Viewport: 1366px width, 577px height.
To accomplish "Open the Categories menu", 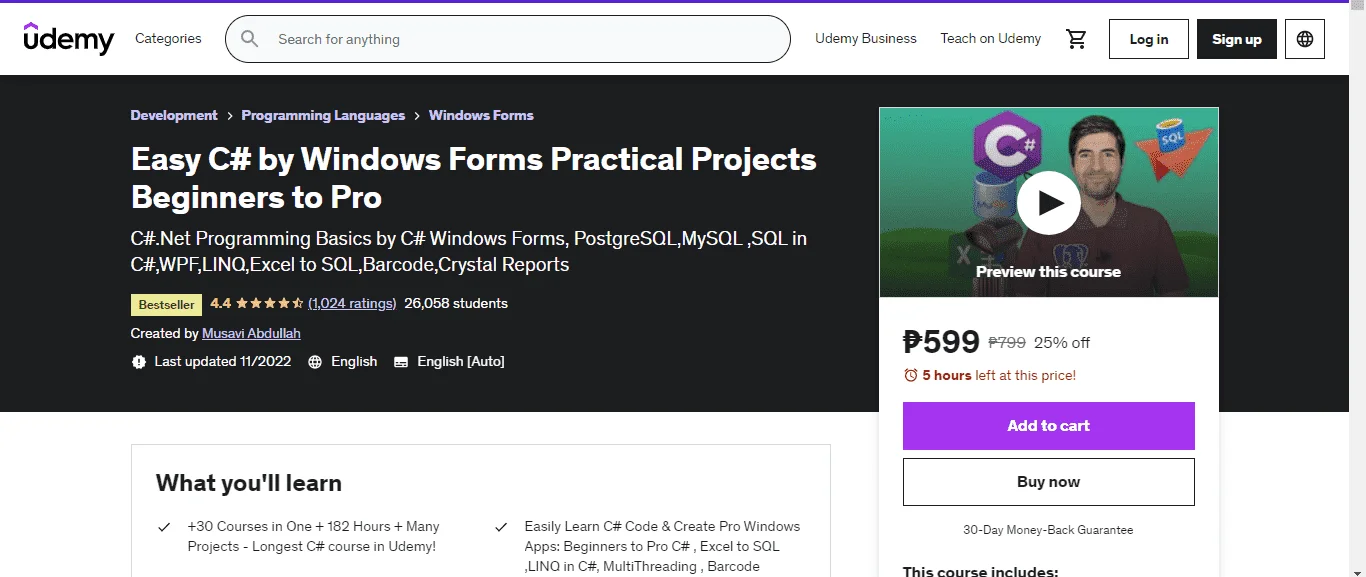I will [x=168, y=38].
